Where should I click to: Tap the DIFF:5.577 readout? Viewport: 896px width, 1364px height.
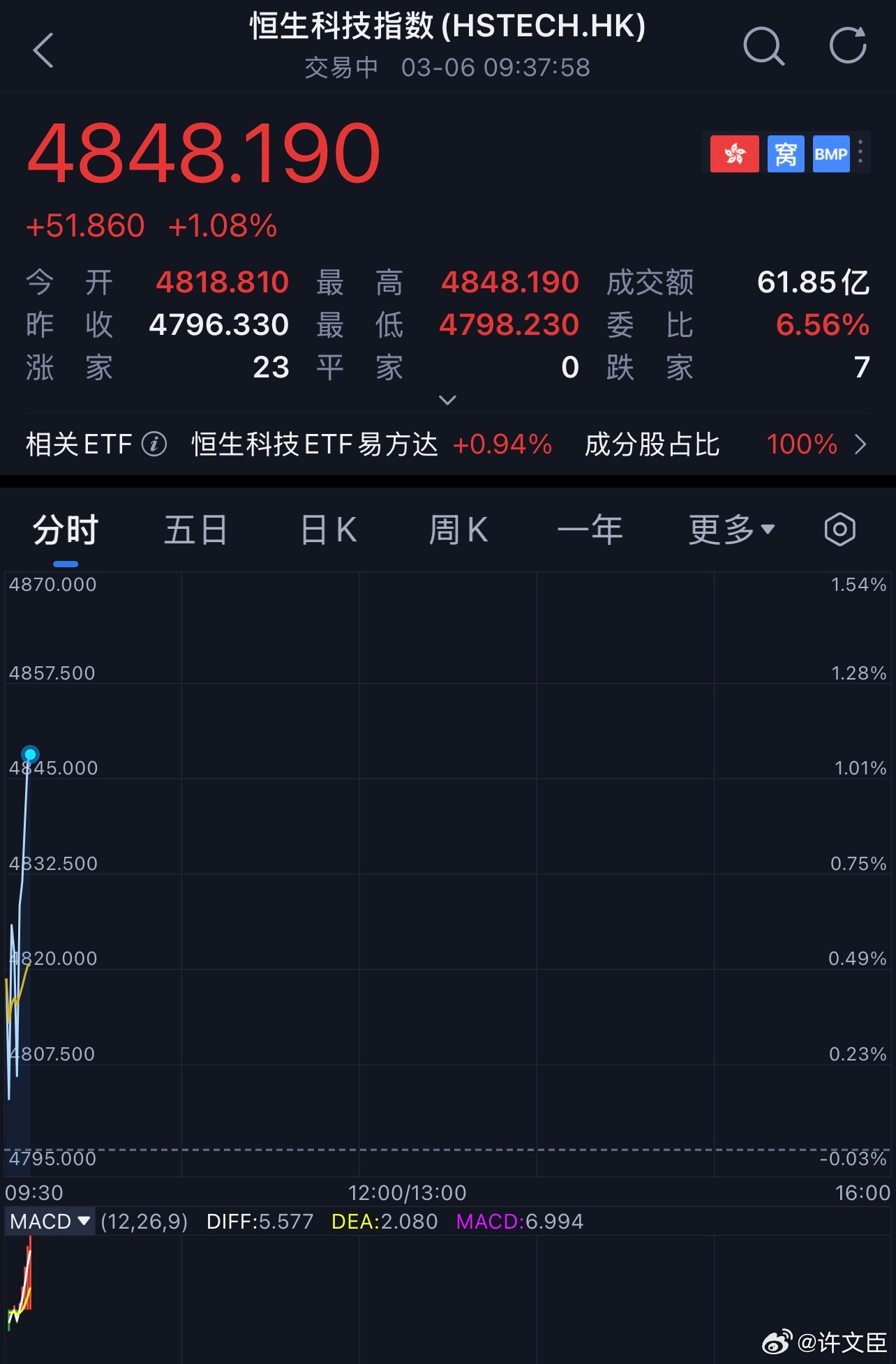coord(260,1222)
